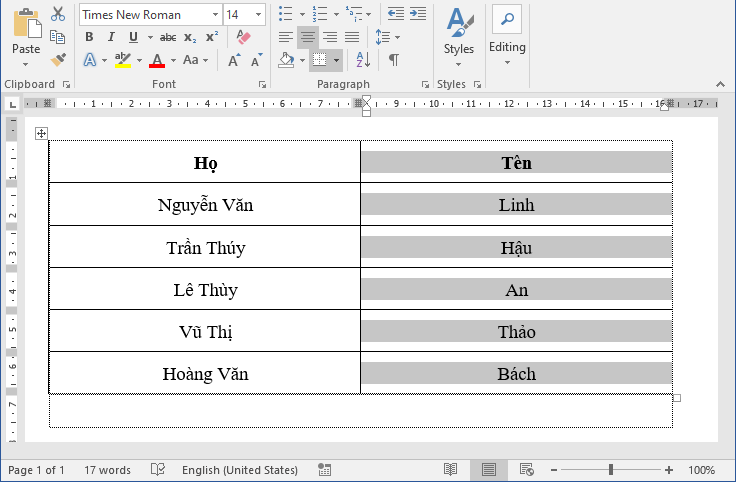Toggle Bold formatting
This screenshot has width=736, height=482.
click(89, 37)
